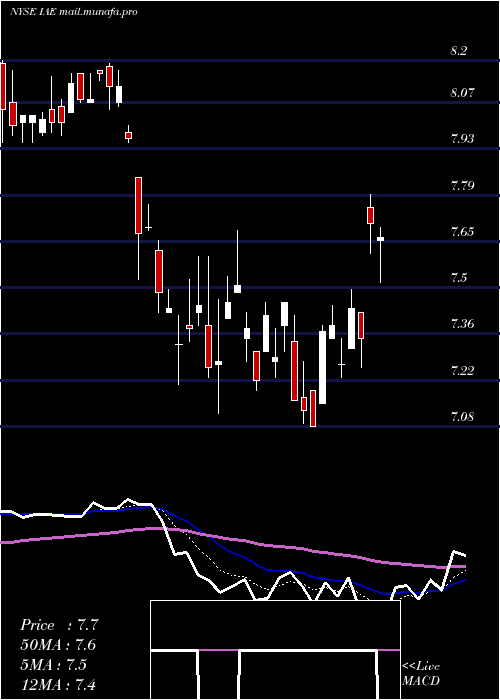Click the 7.36 price axis label
The height and width of the screenshot is (700, 500).
(462, 324)
